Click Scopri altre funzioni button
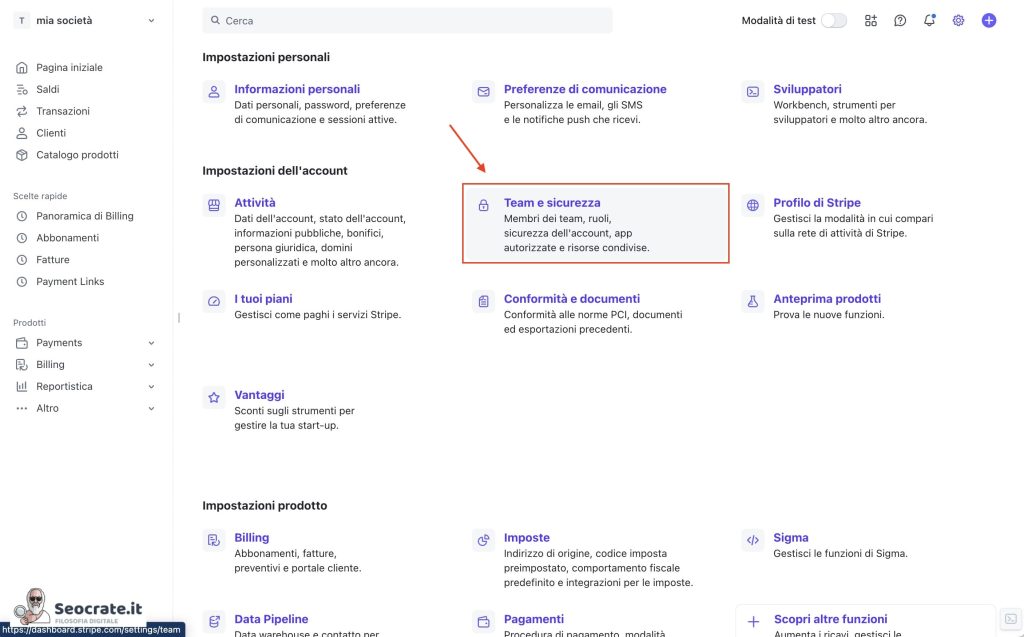 click(x=830, y=619)
